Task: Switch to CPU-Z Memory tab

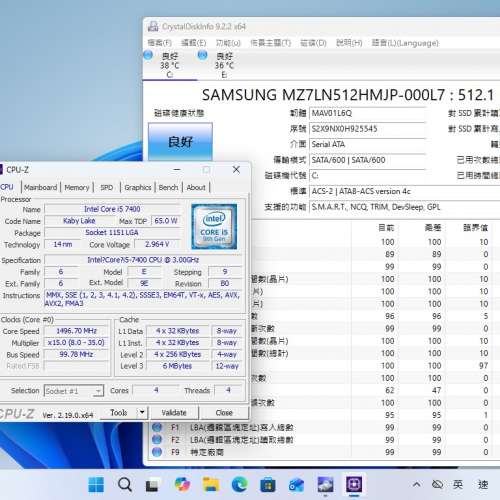Action: click(77, 187)
